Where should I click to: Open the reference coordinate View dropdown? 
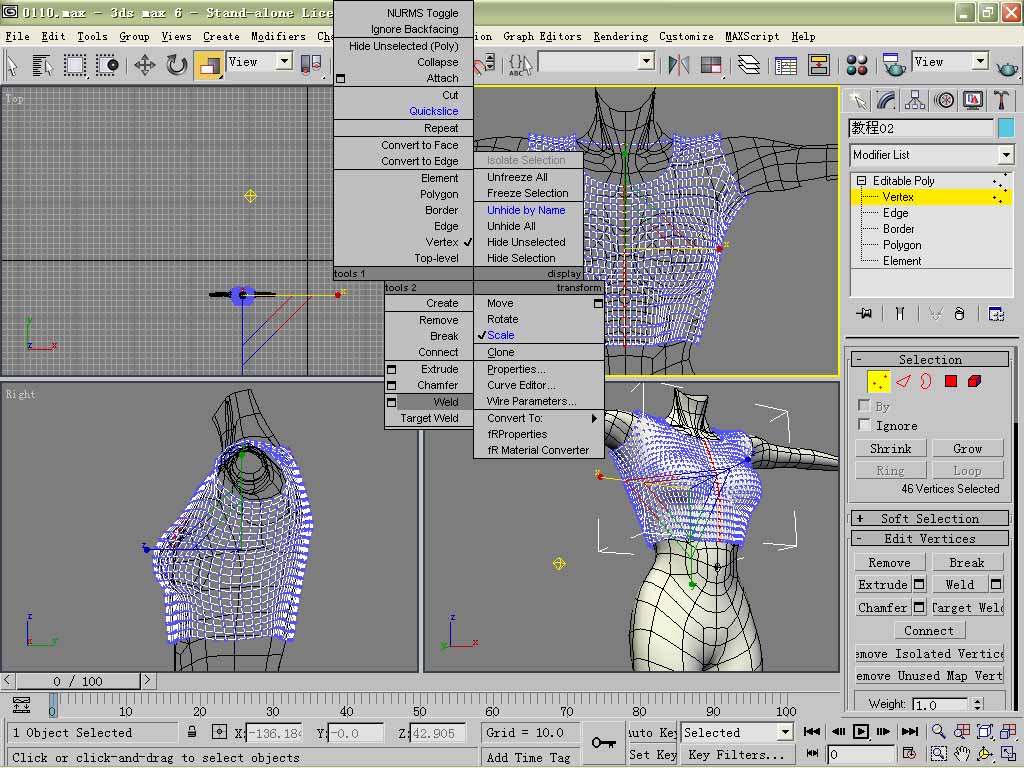(283, 62)
